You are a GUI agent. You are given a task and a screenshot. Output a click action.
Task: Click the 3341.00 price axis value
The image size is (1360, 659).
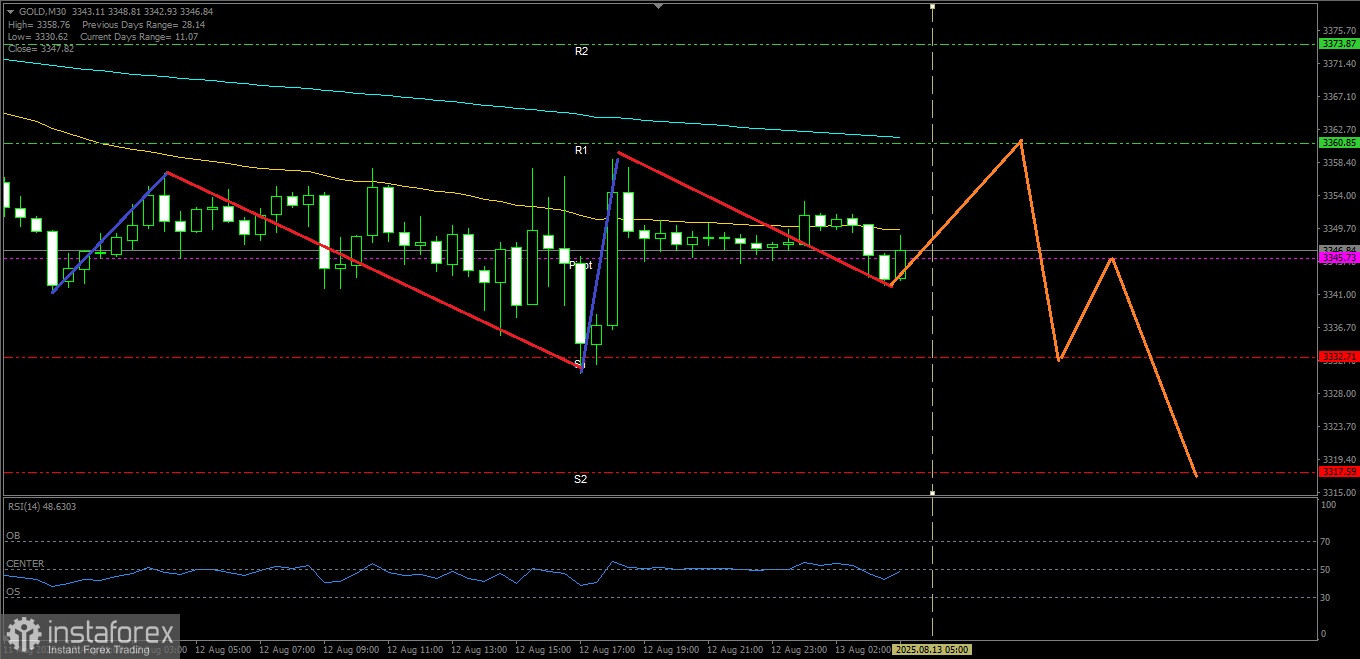click(x=1339, y=295)
